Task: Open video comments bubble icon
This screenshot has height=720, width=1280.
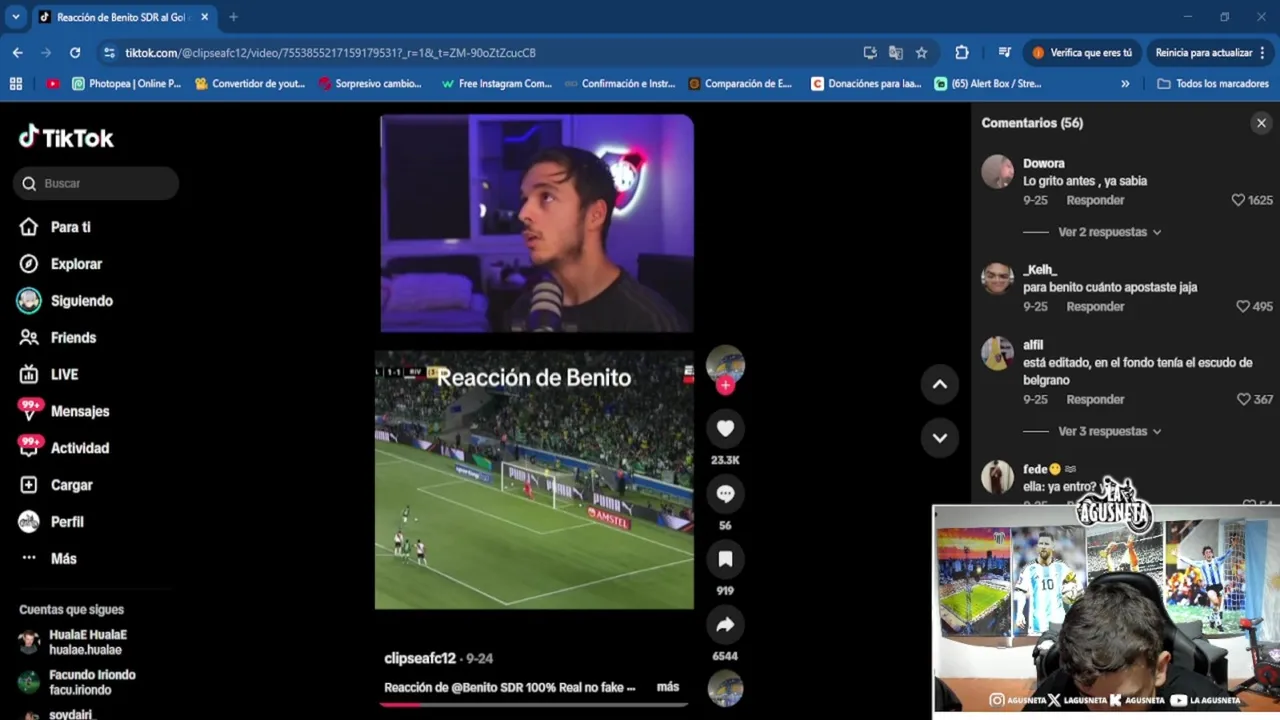Action: coord(725,494)
